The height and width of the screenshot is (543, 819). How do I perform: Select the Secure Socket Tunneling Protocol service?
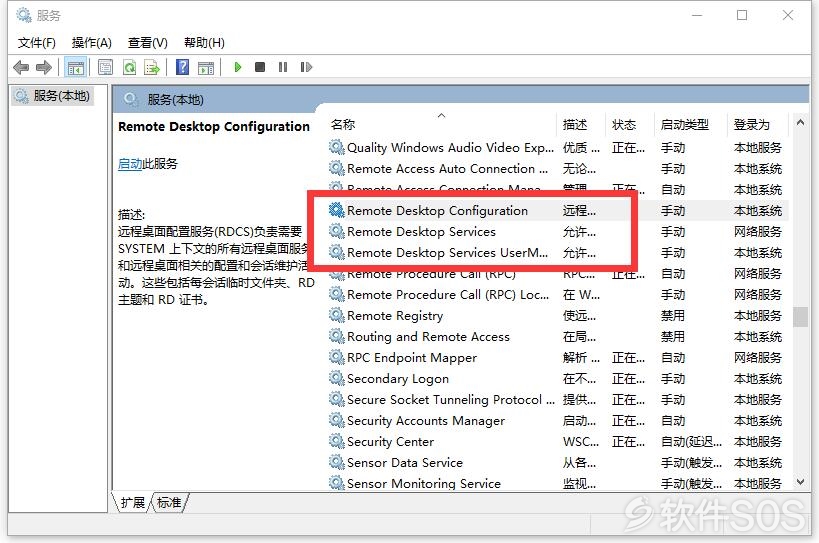pyautogui.click(x=451, y=399)
